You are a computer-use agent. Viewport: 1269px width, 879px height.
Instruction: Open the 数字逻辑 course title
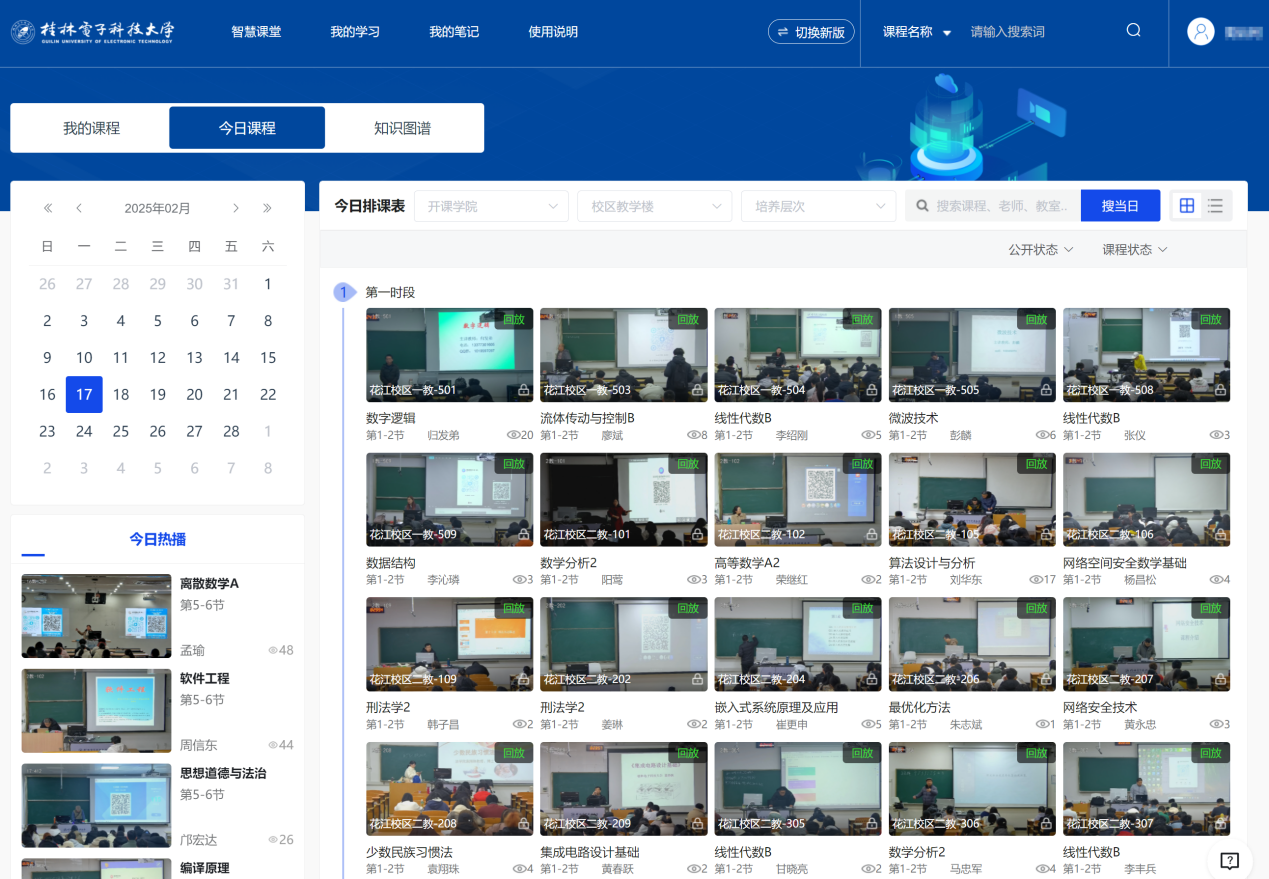(391, 418)
